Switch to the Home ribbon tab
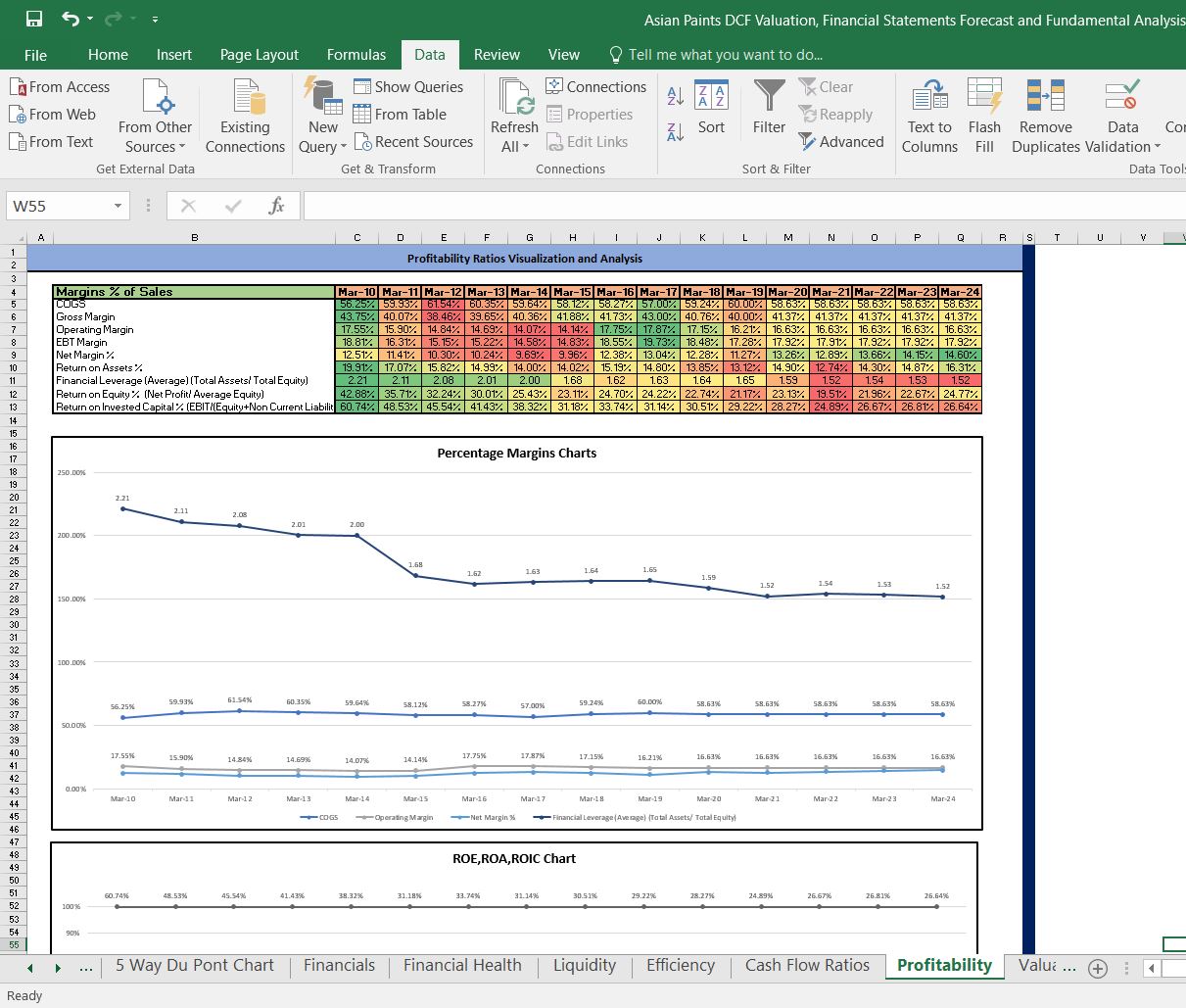The width and height of the screenshot is (1186, 1008). [108, 55]
